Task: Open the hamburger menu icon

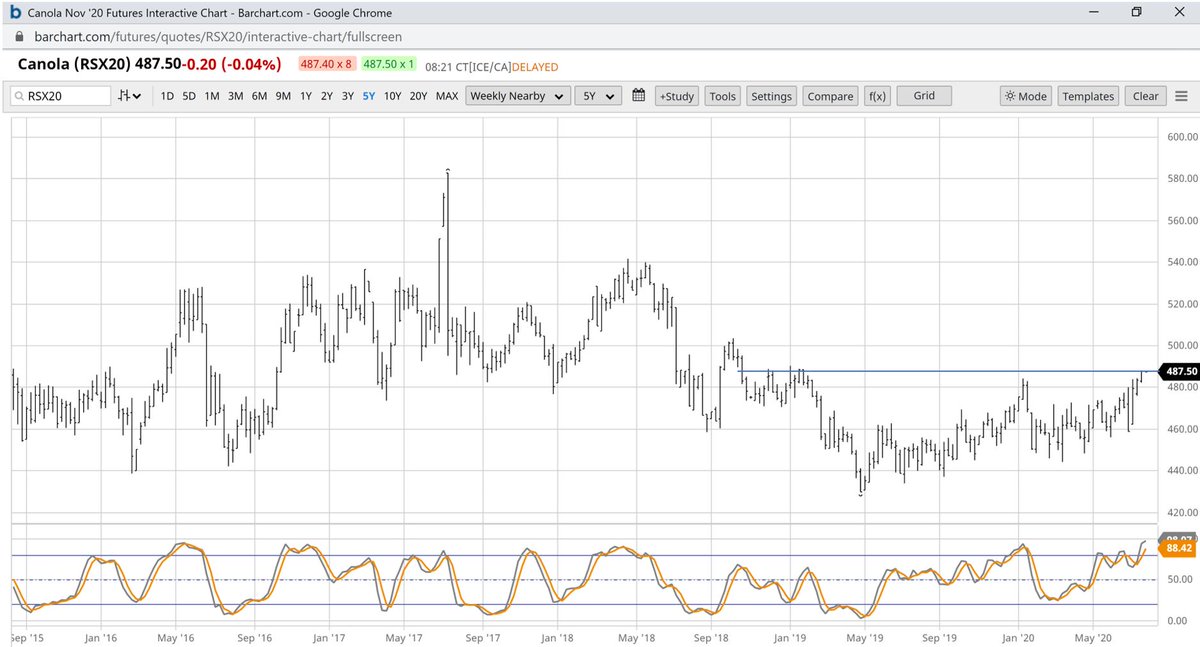Action: [x=1182, y=96]
